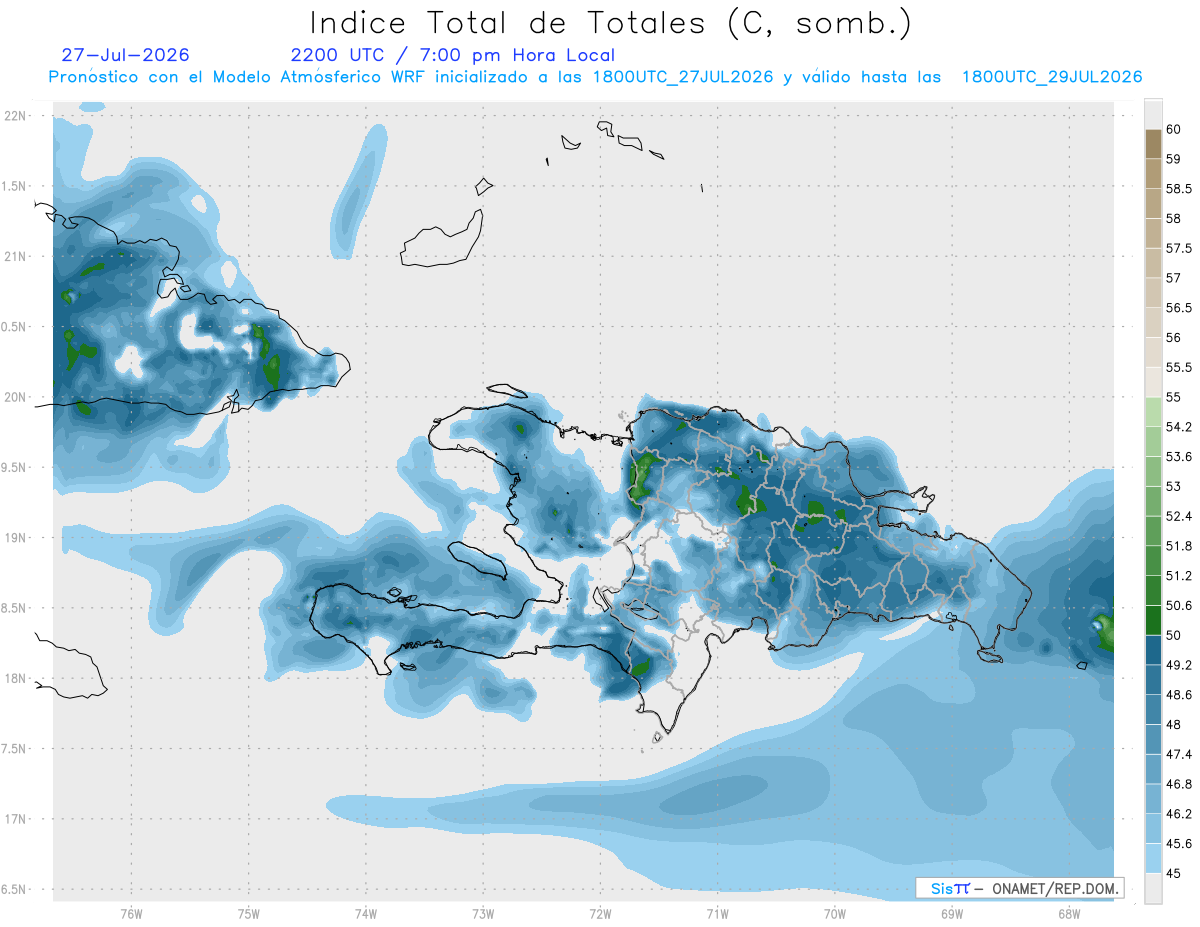Select the '70W' longitude label
1200x927 pixels.
click(x=835, y=914)
